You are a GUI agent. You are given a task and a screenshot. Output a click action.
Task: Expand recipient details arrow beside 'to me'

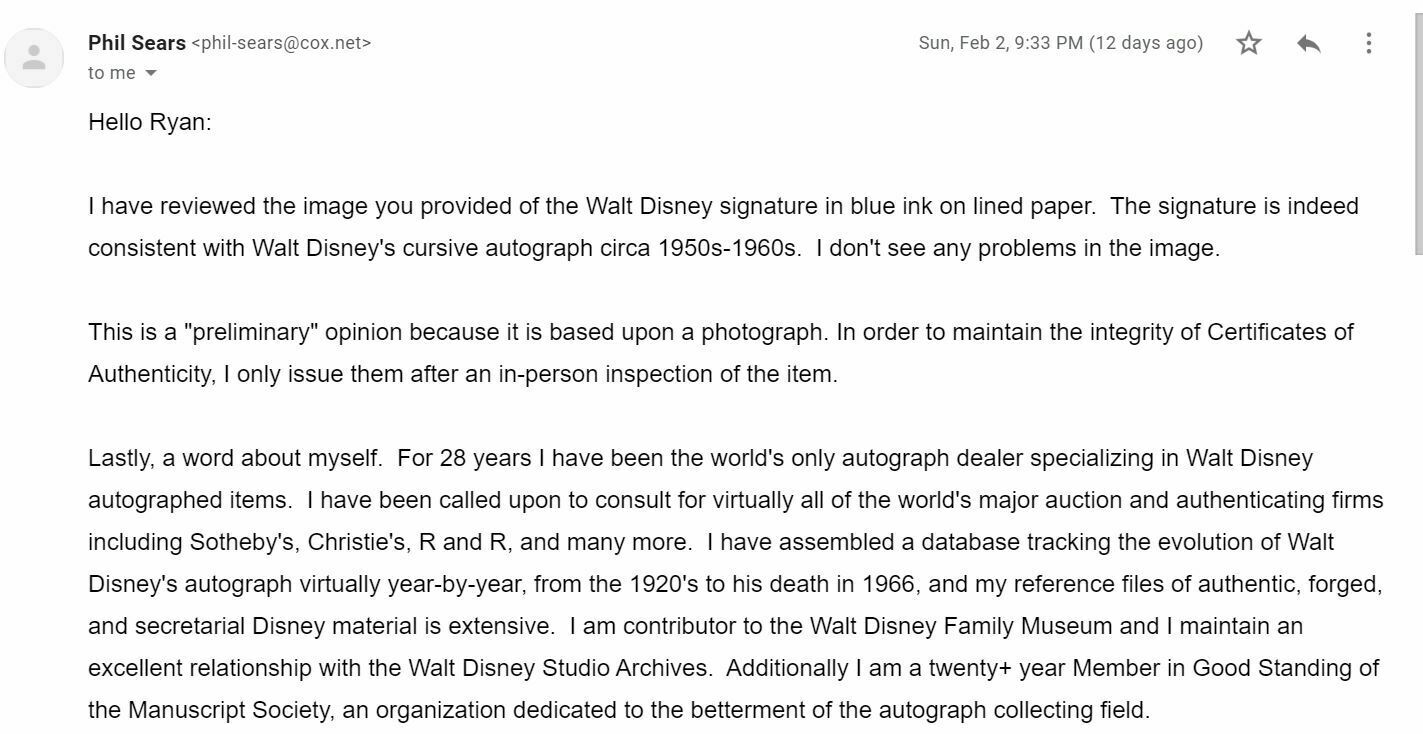point(151,73)
